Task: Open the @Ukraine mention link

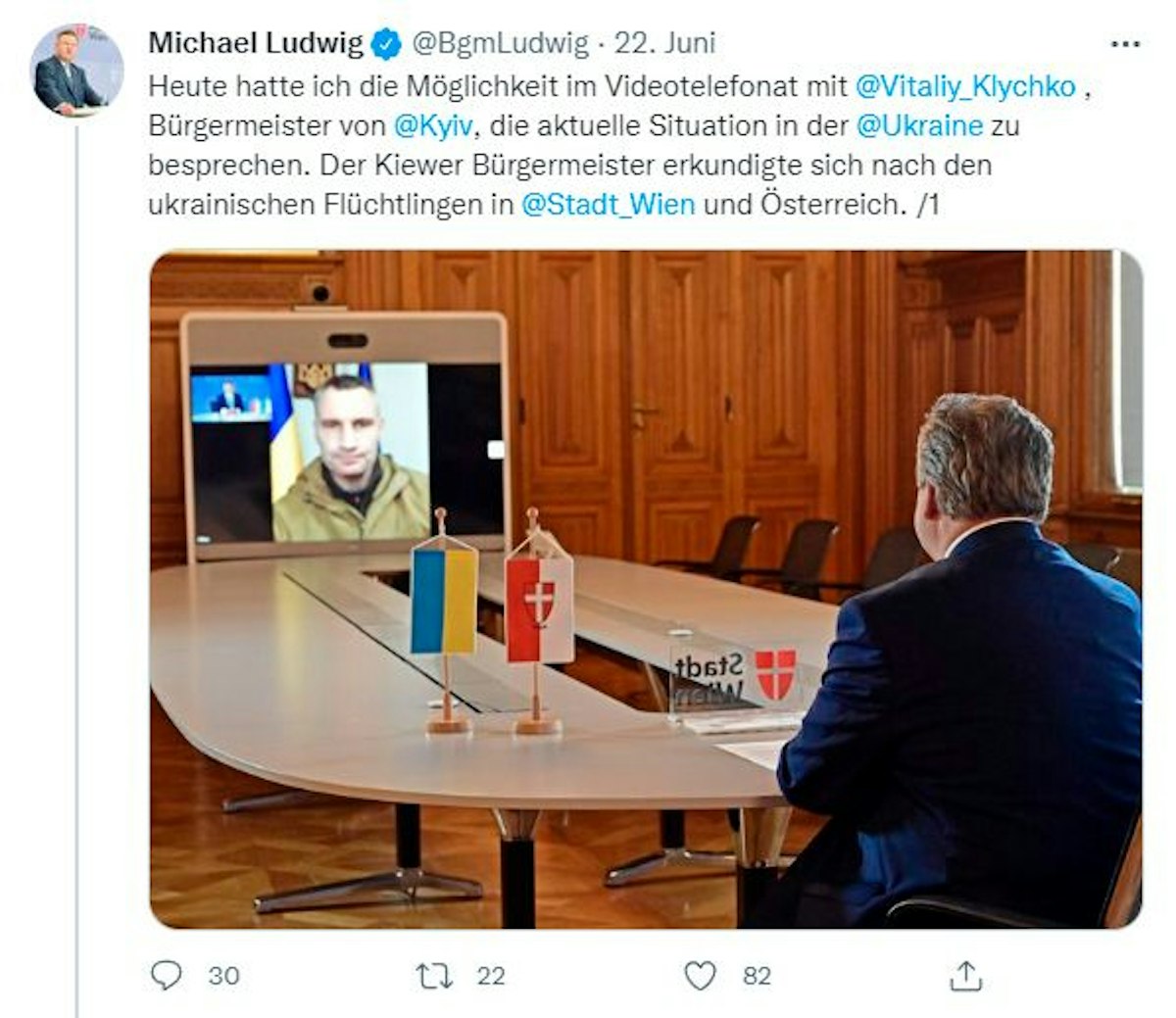Action: [x=919, y=125]
